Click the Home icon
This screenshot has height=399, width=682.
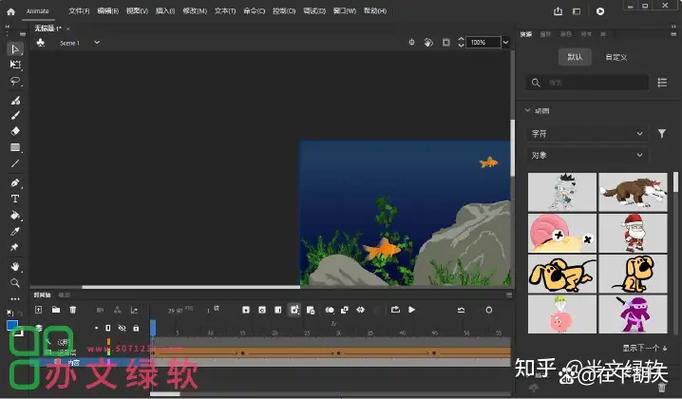pos(11,12)
